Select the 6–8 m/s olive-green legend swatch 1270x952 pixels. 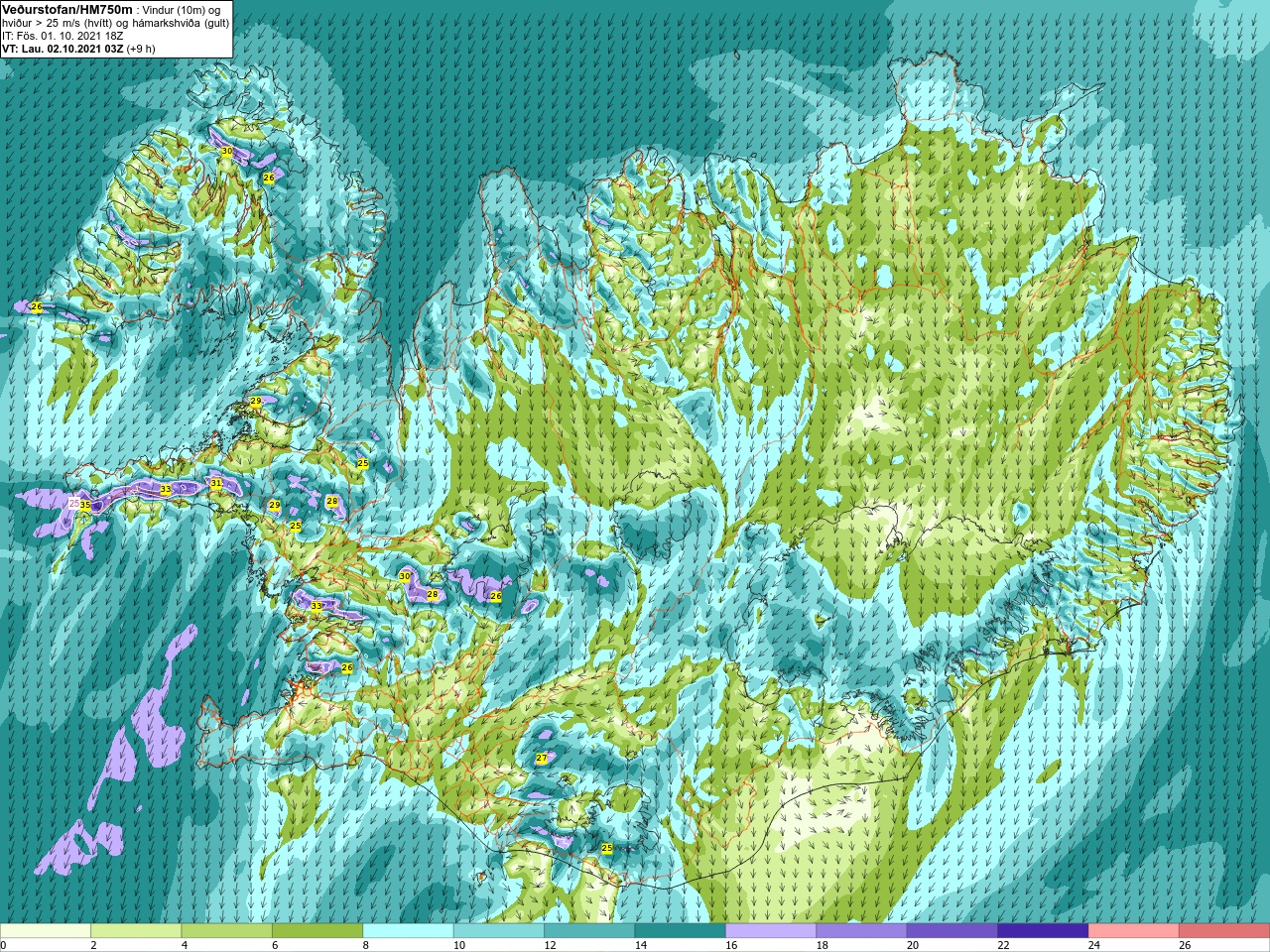(x=317, y=931)
